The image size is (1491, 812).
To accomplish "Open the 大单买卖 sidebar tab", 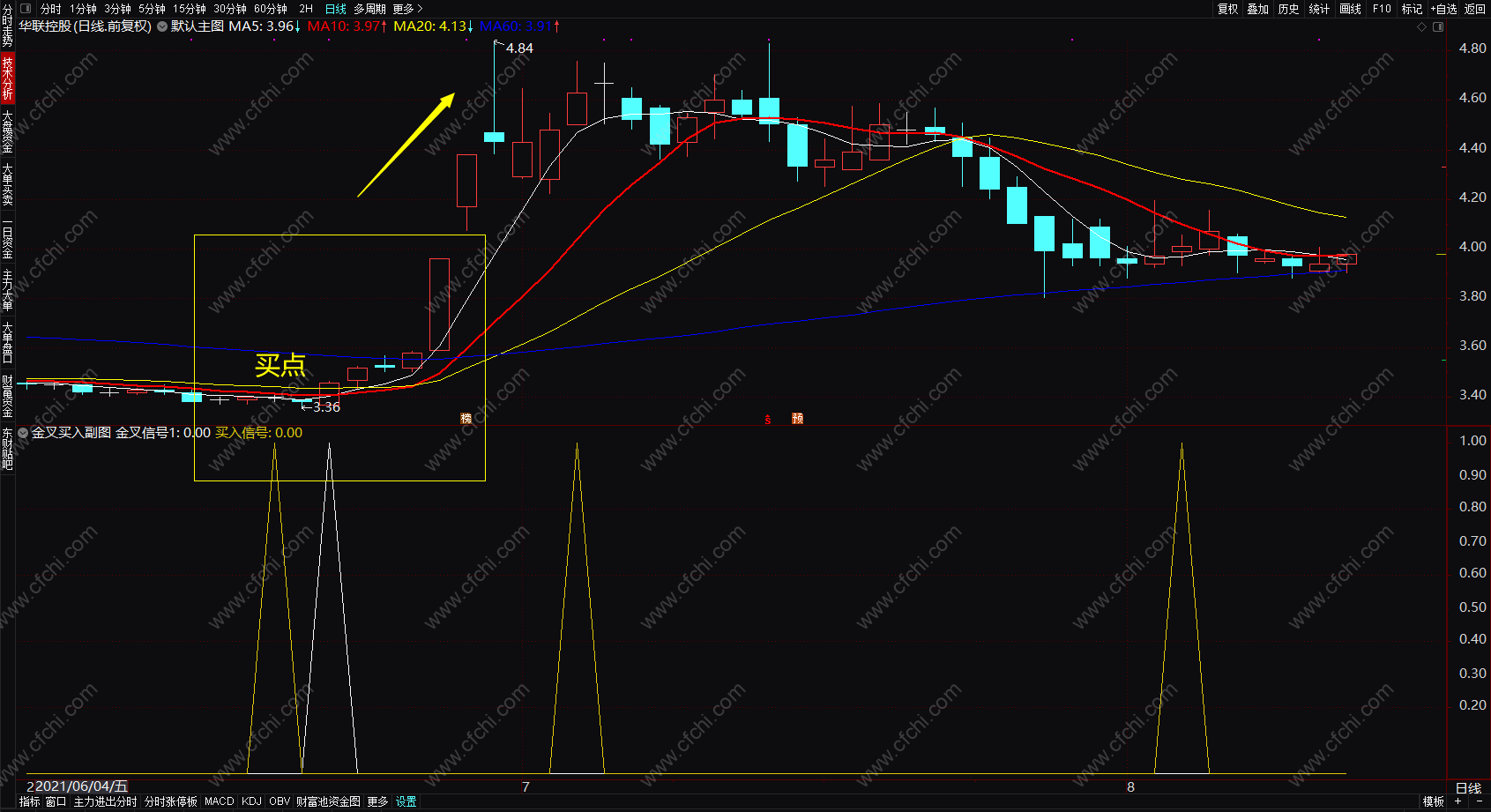I will point(7,184).
